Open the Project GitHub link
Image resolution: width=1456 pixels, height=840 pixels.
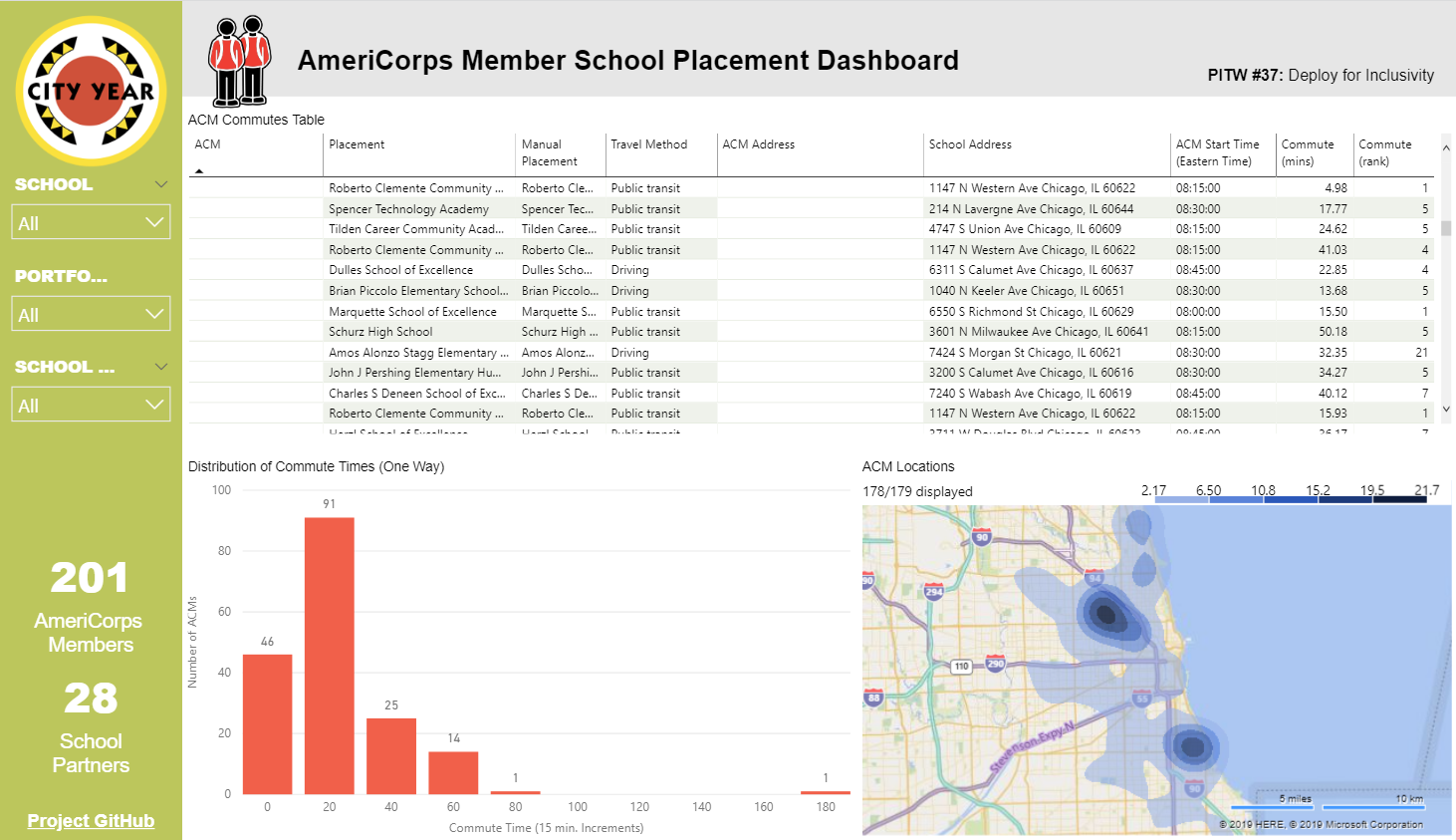91,821
